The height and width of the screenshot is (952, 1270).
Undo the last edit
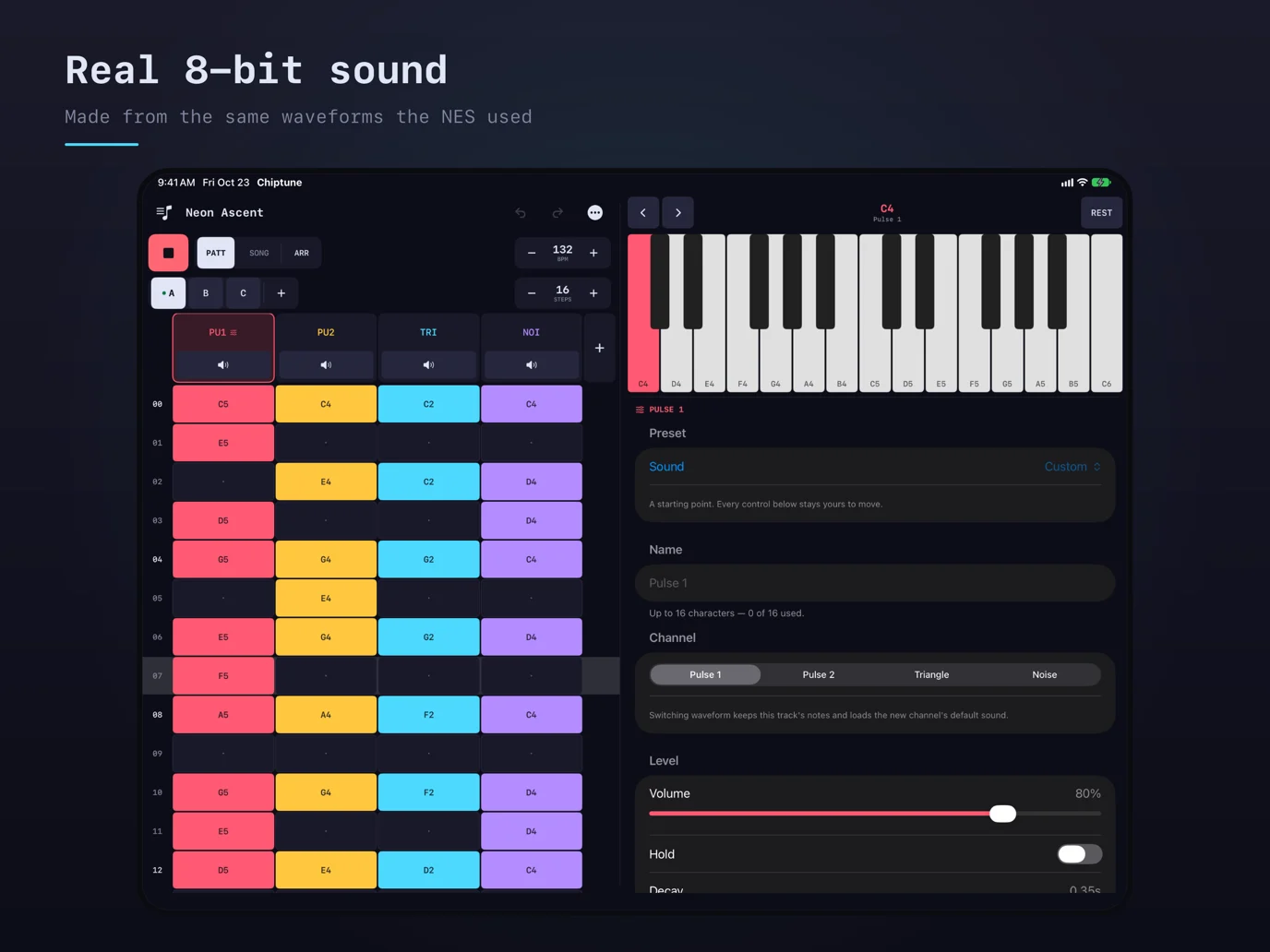pos(521,213)
